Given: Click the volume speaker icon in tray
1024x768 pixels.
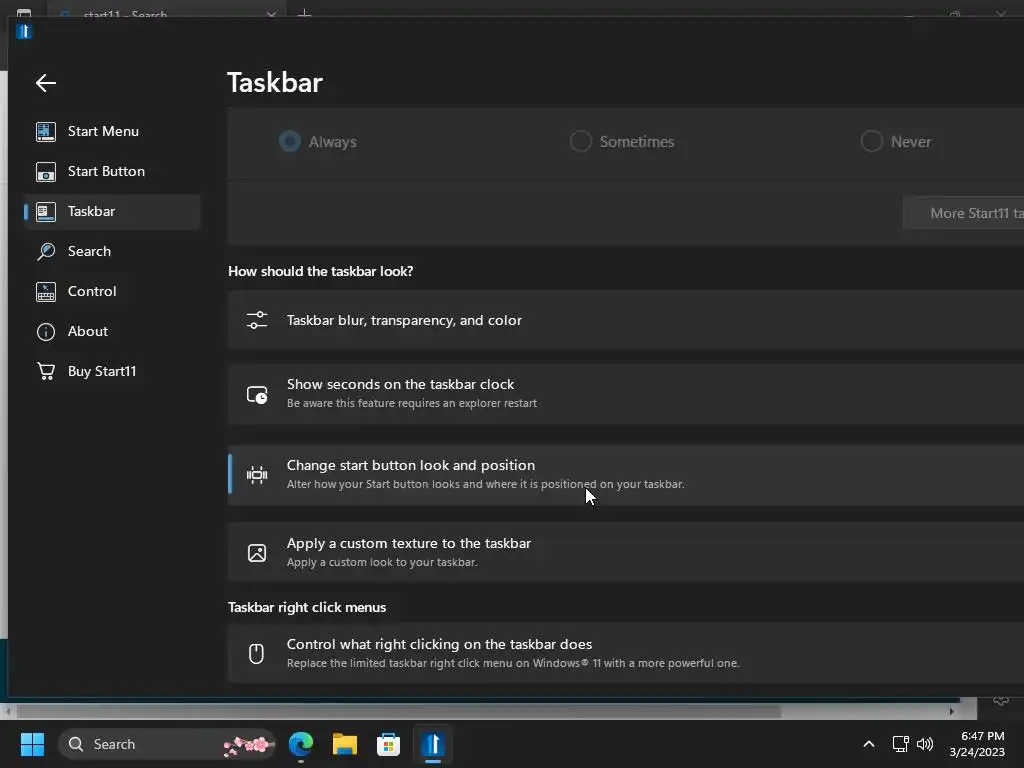Looking at the screenshot, I should (925, 744).
